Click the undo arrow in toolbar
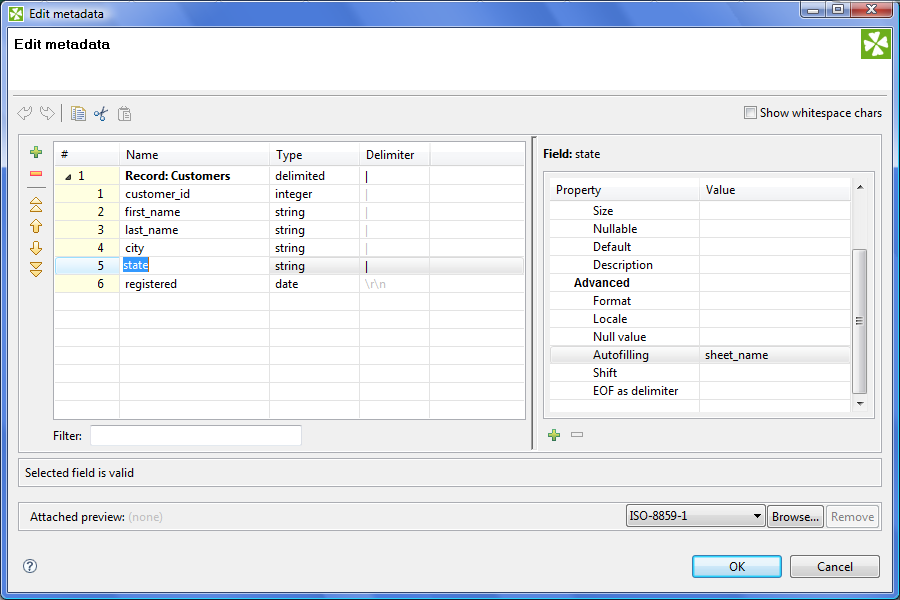This screenshot has height=600, width=900. (25, 113)
